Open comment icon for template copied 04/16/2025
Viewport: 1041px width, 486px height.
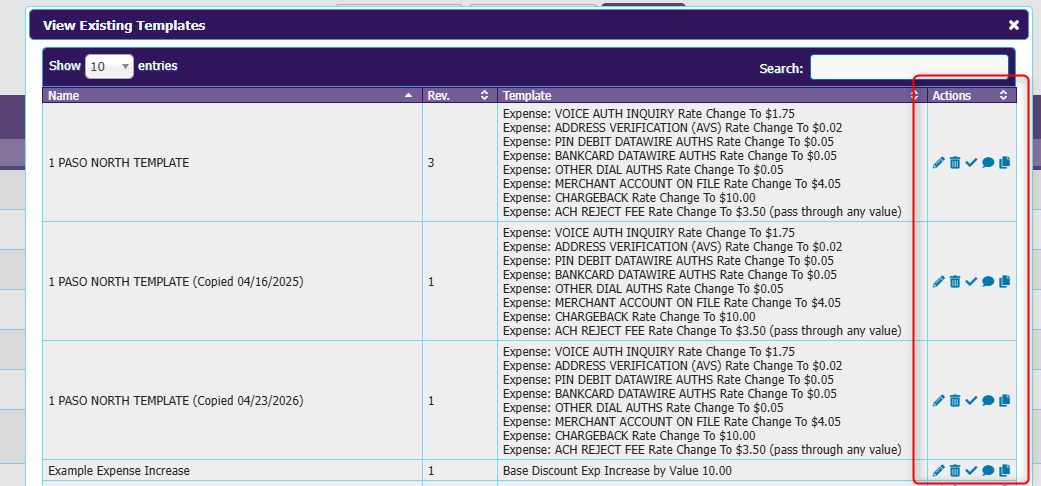point(988,282)
